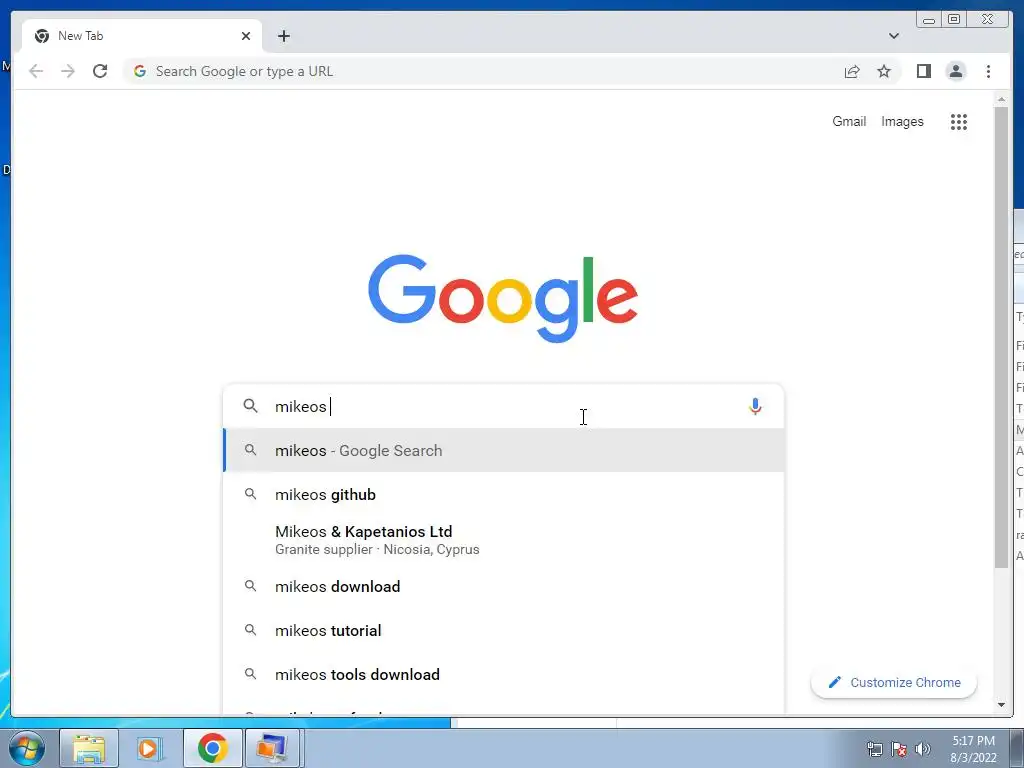
Task: Click the network tray icon
Action: tap(874, 749)
